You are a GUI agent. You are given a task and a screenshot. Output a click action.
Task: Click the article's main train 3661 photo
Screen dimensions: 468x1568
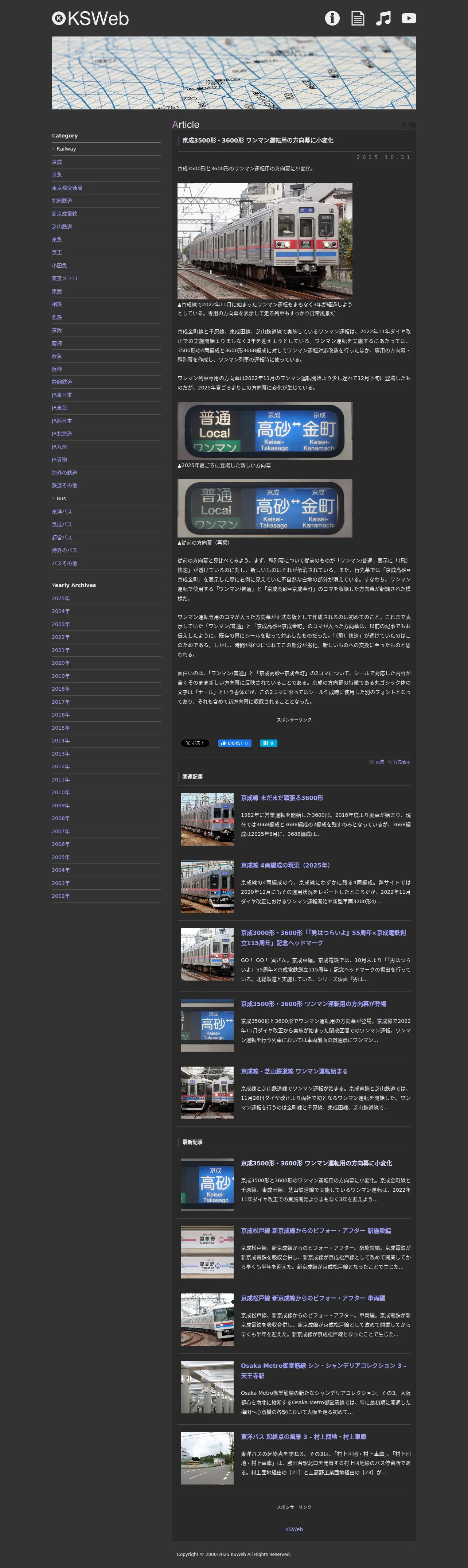tap(265, 240)
